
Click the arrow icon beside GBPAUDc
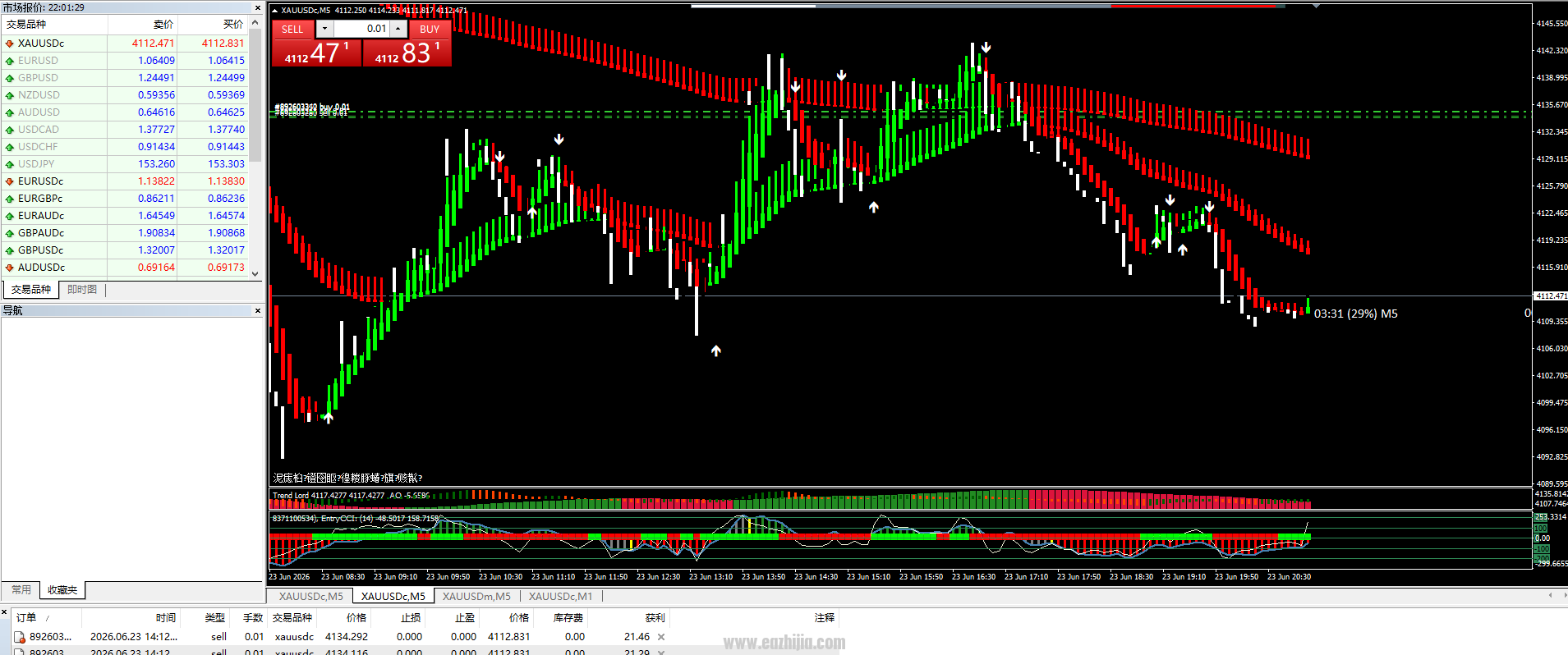coord(9,233)
